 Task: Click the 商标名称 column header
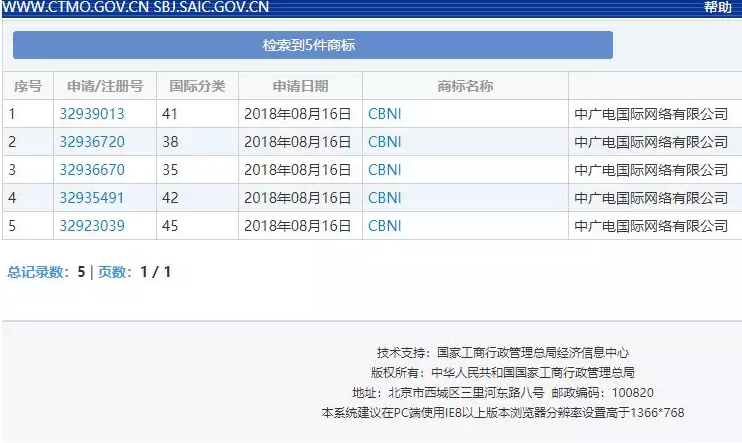point(465,86)
